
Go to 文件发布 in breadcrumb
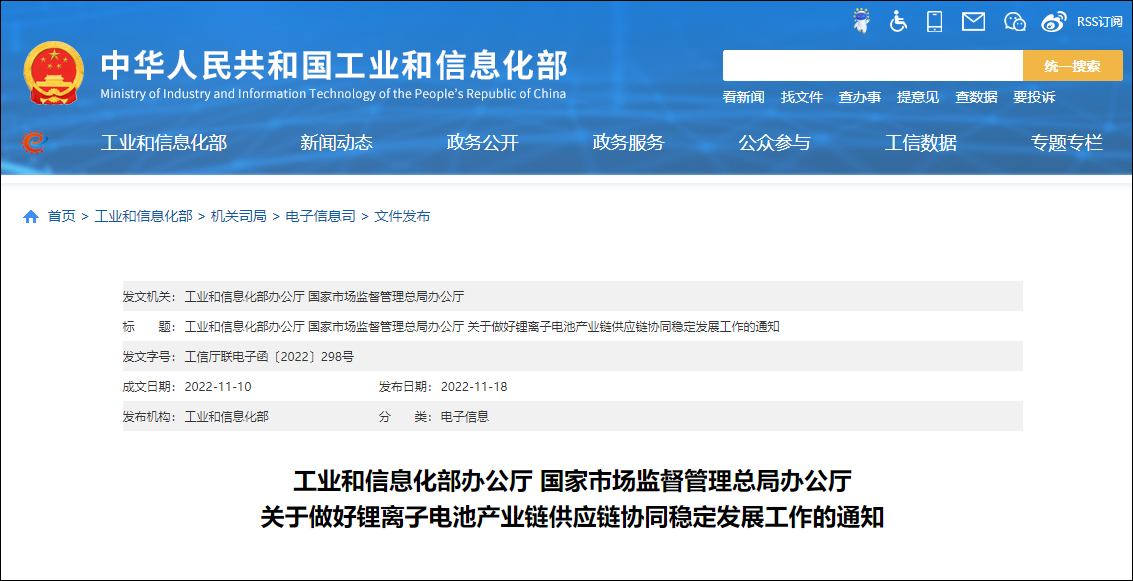(x=402, y=216)
